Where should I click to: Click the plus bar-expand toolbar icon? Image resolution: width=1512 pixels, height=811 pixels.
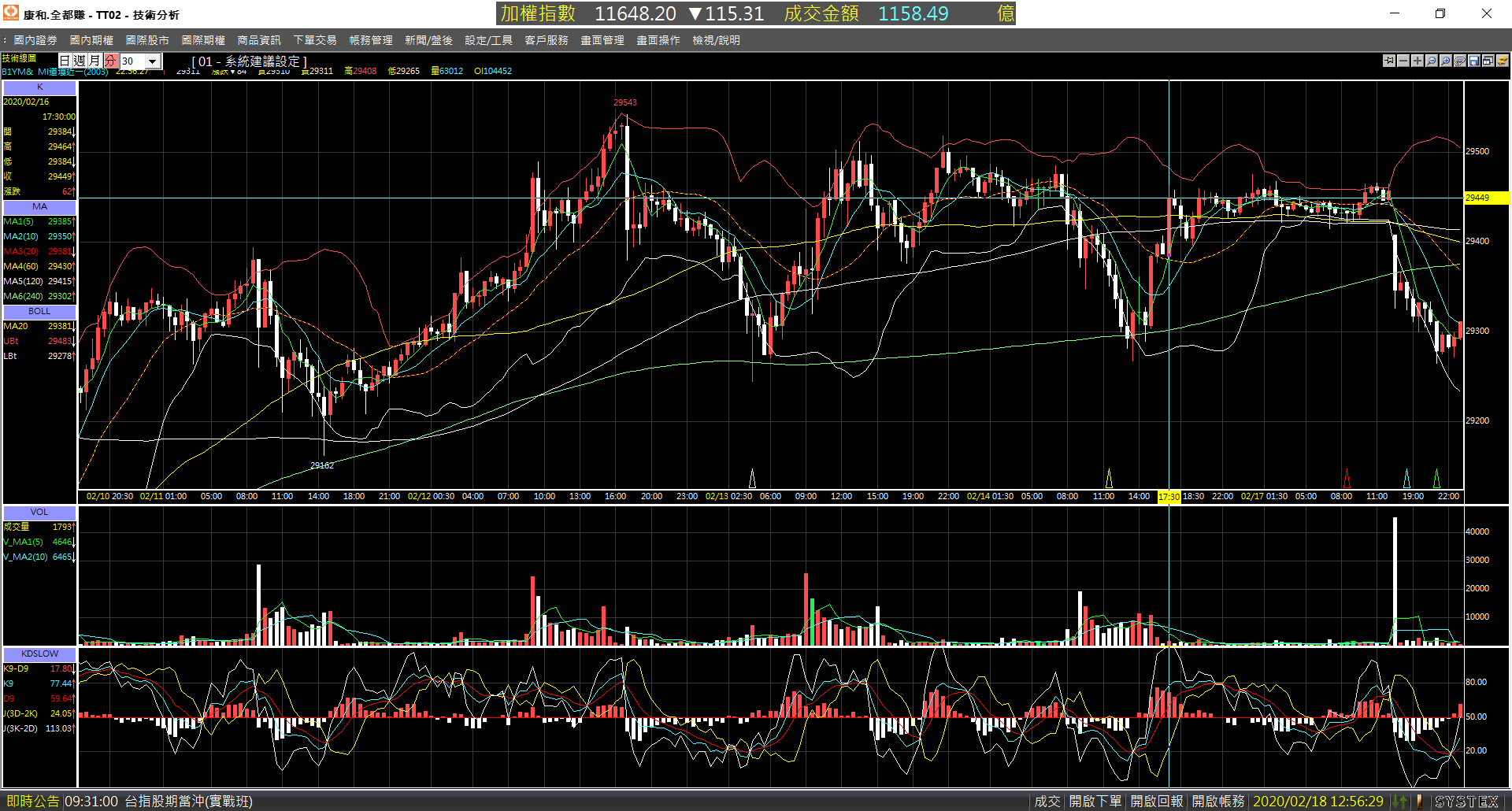coord(1417,61)
